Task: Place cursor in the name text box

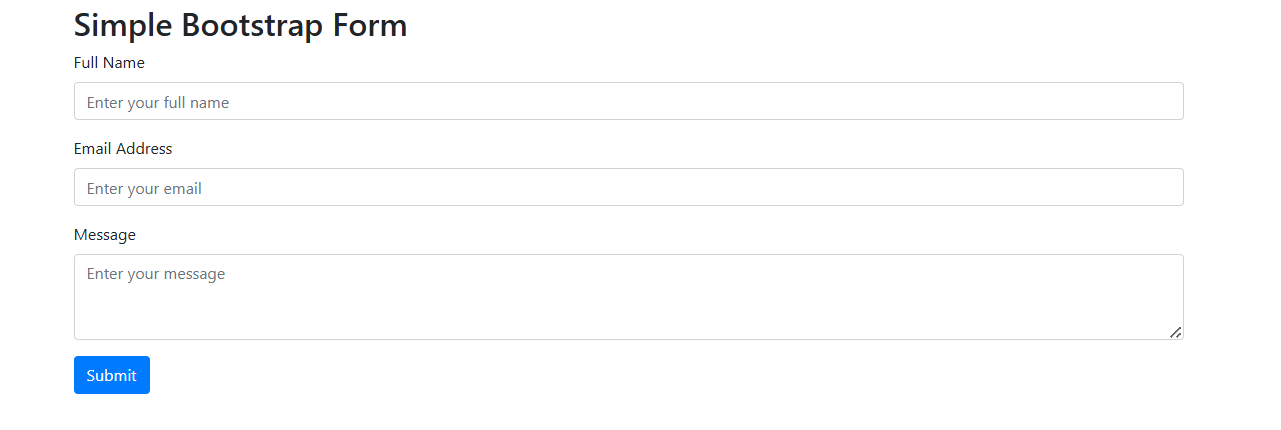Action: pyautogui.click(x=628, y=101)
